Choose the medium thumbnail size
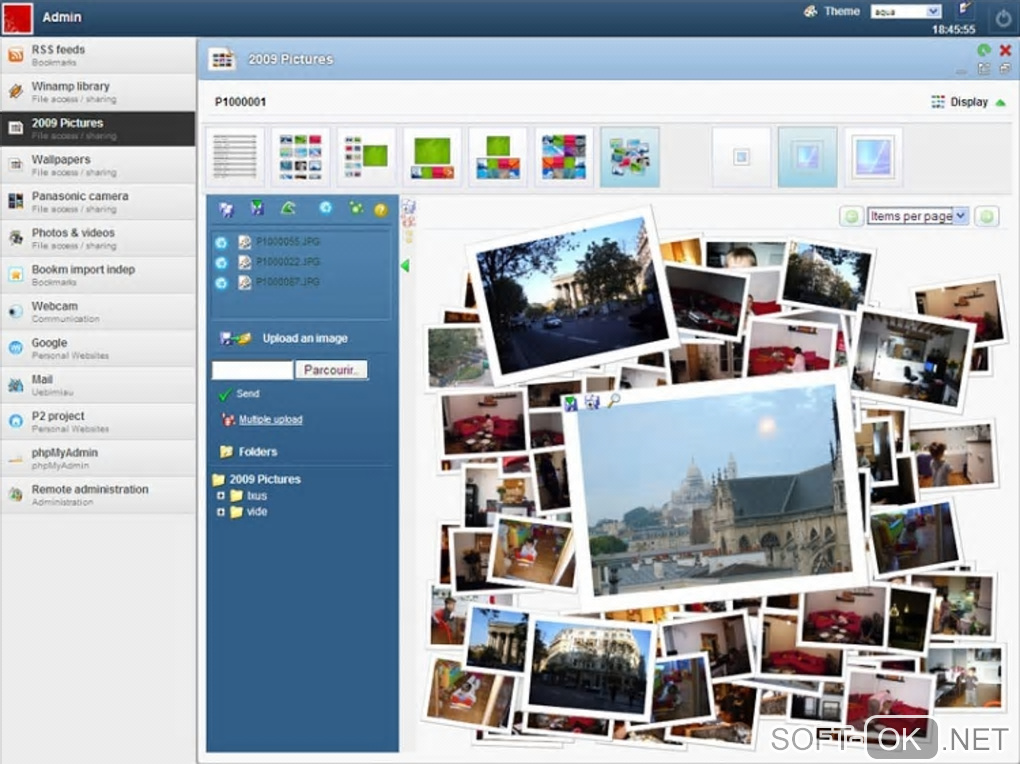Screen dimensions: 1020x764 coord(807,157)
